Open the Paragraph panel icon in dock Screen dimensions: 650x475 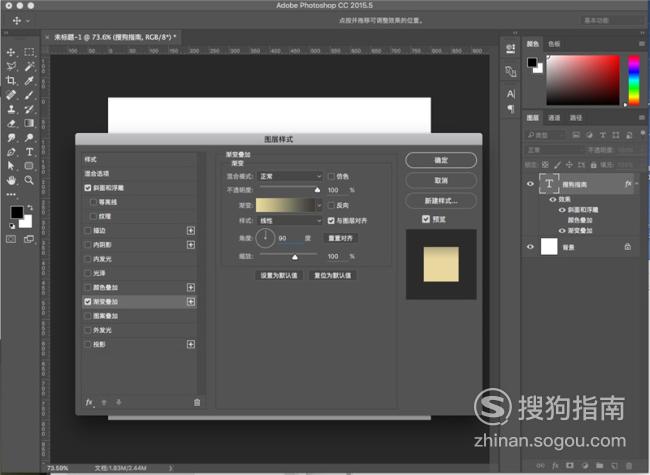pos(511,109)
